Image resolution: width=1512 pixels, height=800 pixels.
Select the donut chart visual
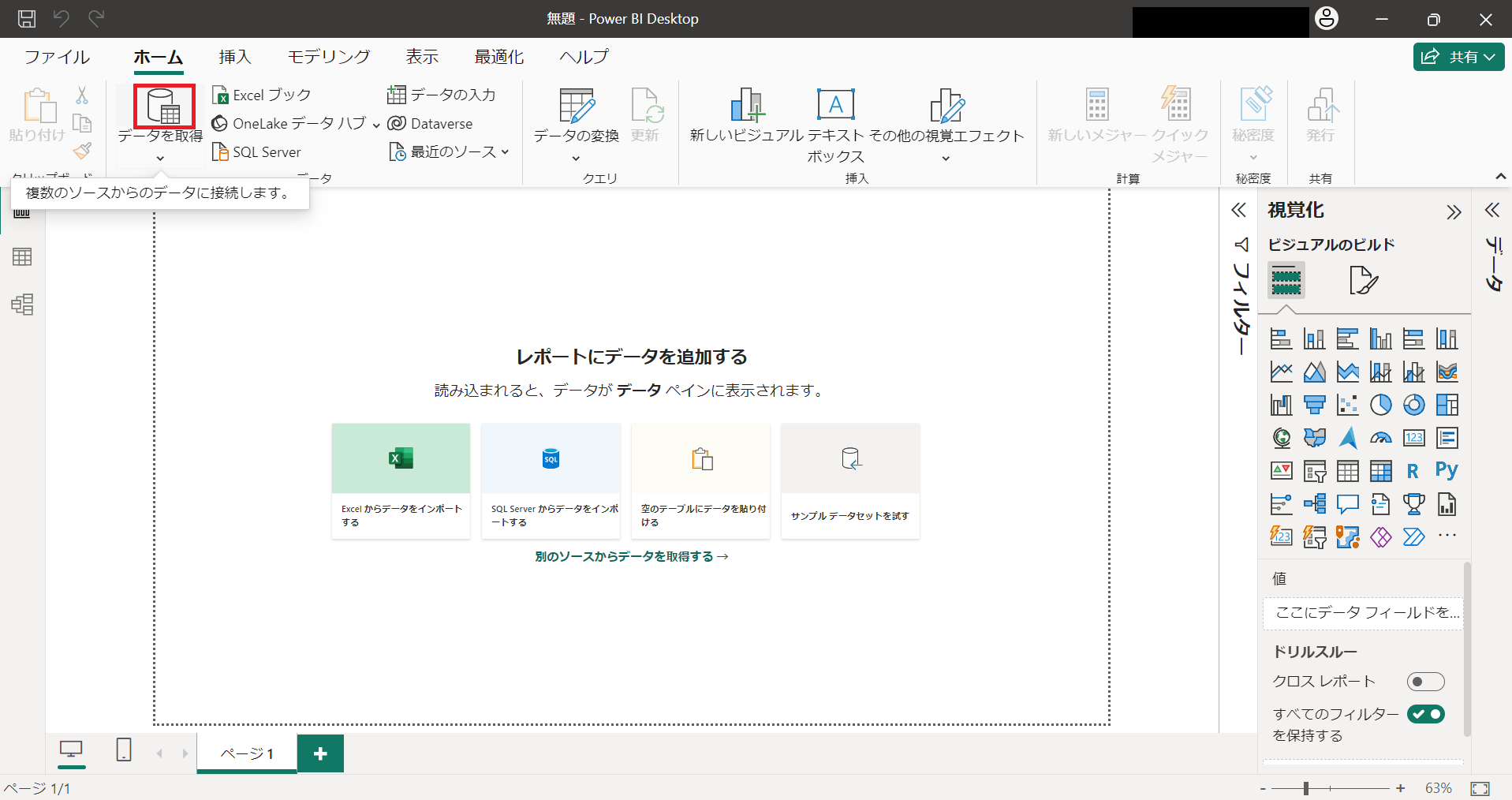point(1413,405)
